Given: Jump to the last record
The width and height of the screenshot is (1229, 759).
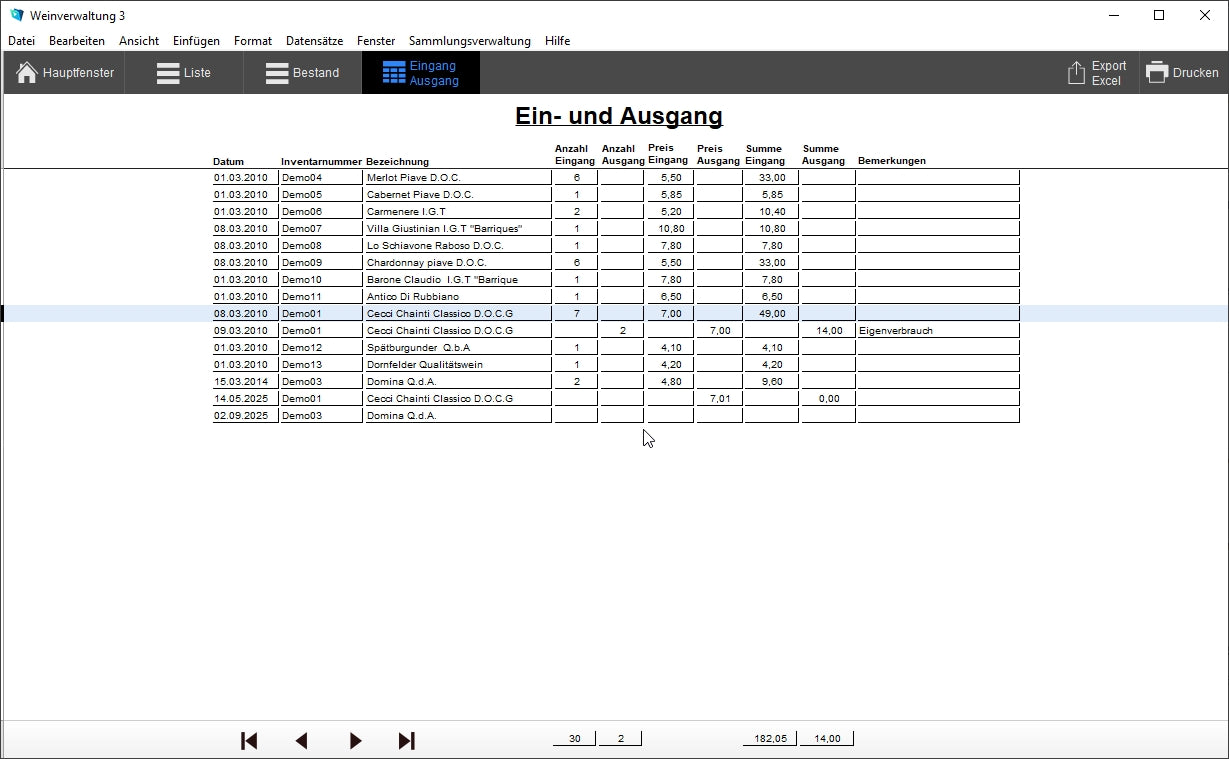Looking at the screenshot, I should pyautogui.click(x=406, y=740).
